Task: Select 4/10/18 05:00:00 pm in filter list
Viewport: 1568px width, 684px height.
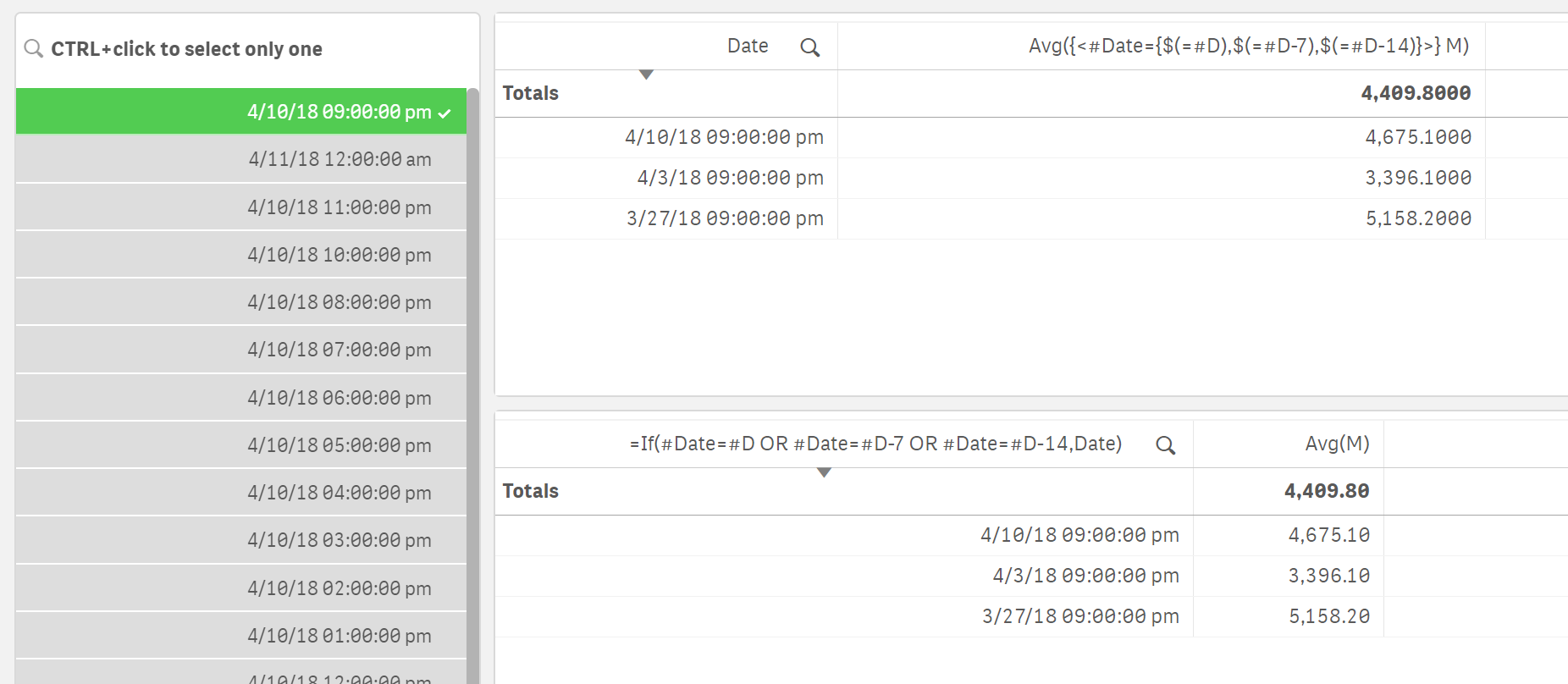Action: click(x=241, y=445)
